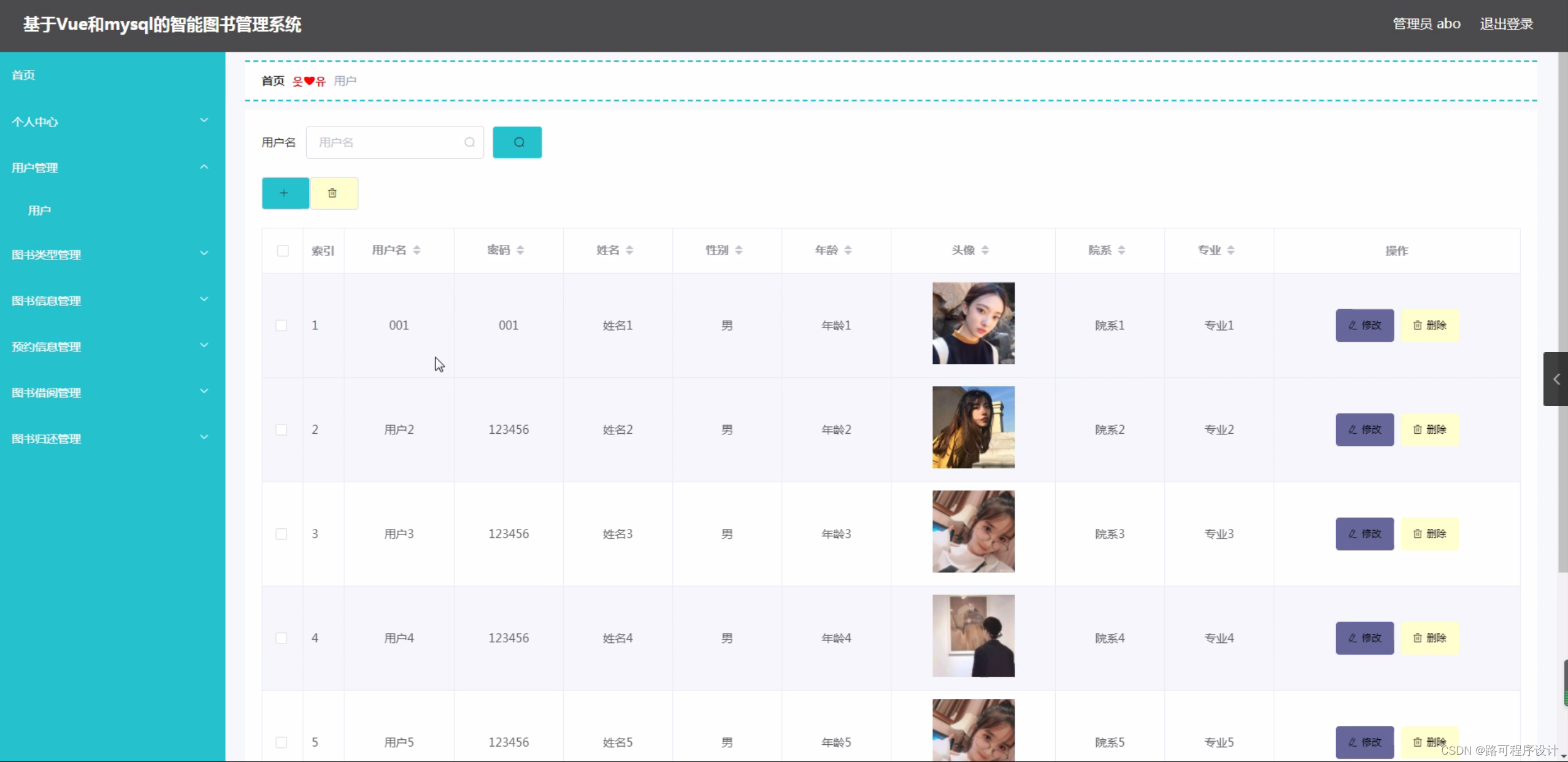Screen dimensions: 1568x762
Task: Click the teal search magnifier button
Action: tap(517, 142)
